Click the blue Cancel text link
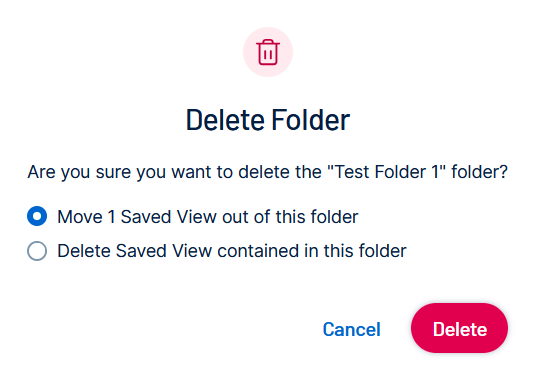This screenshot has height=379, width=533. 351,329
